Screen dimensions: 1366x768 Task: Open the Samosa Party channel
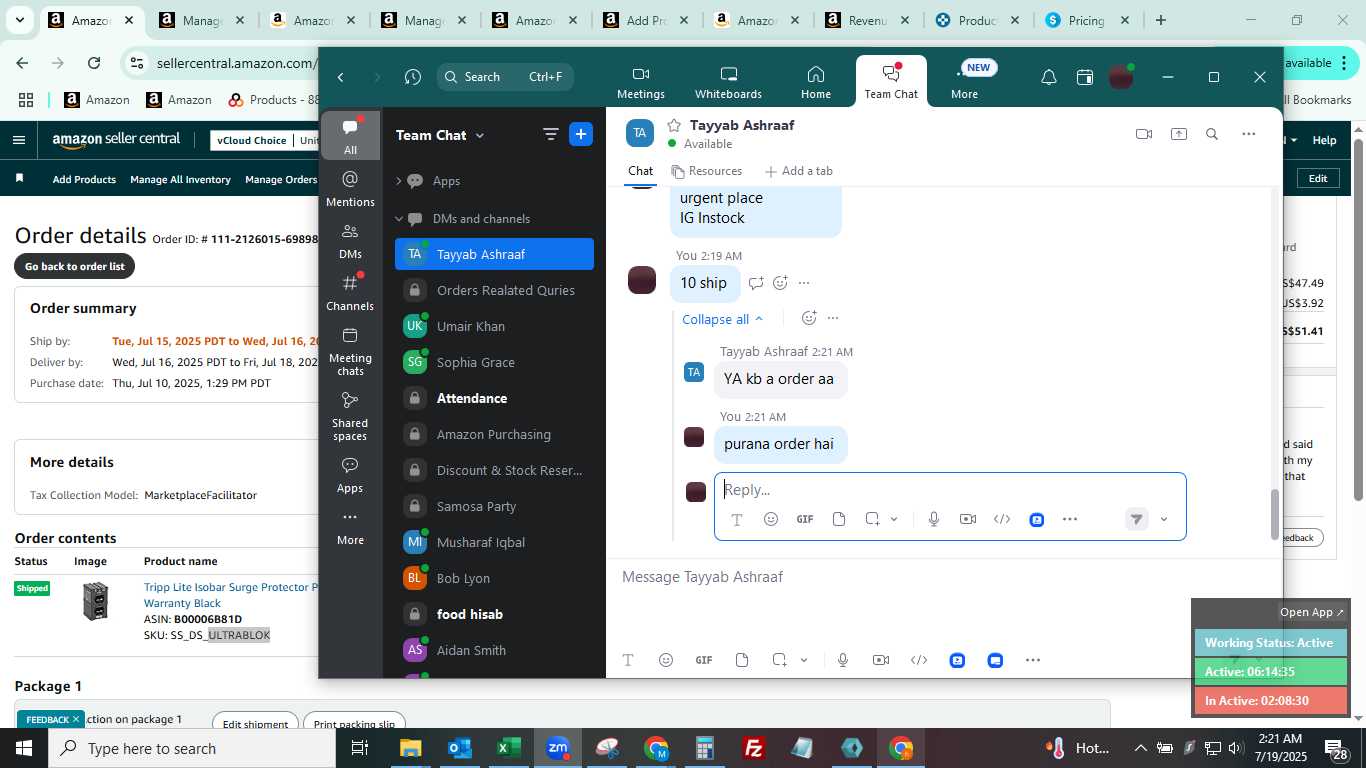[494, 506]
